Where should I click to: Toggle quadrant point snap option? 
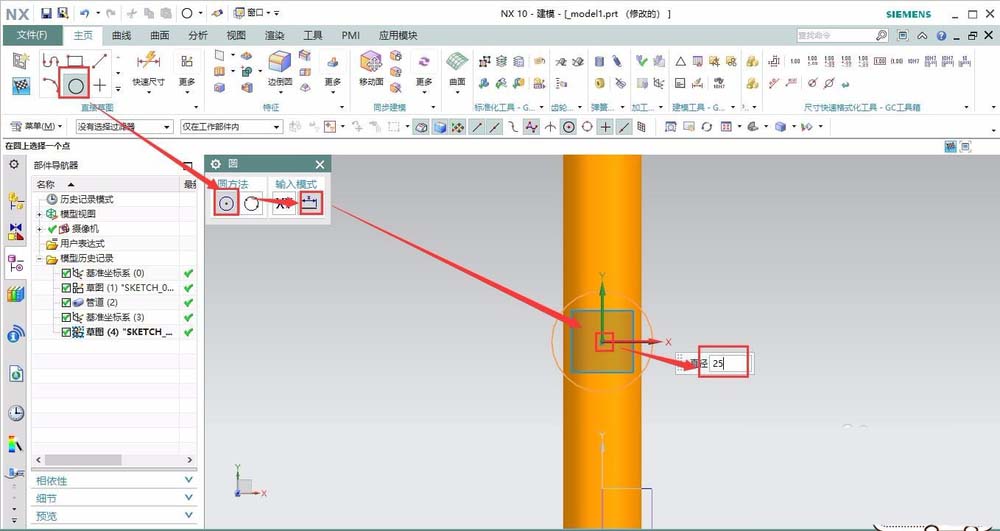point(587,127)
